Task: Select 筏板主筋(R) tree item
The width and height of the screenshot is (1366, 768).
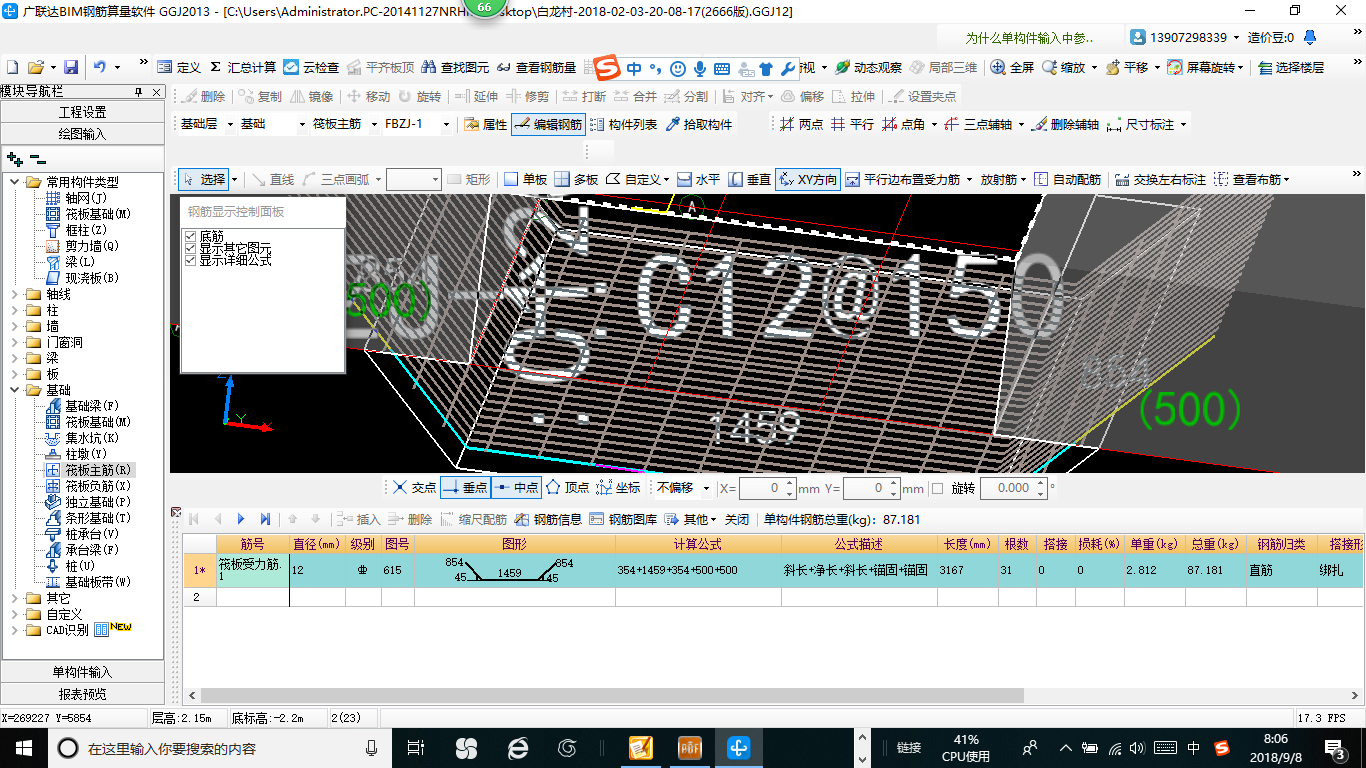Action: pyautogui.click(x=98, y=470)
